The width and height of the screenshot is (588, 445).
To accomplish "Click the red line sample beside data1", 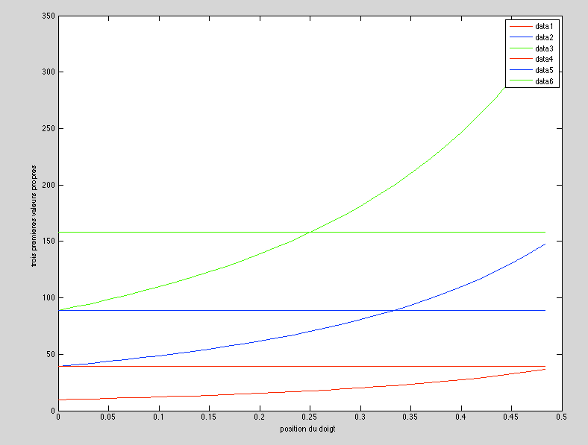I will (x=521, y=26).
